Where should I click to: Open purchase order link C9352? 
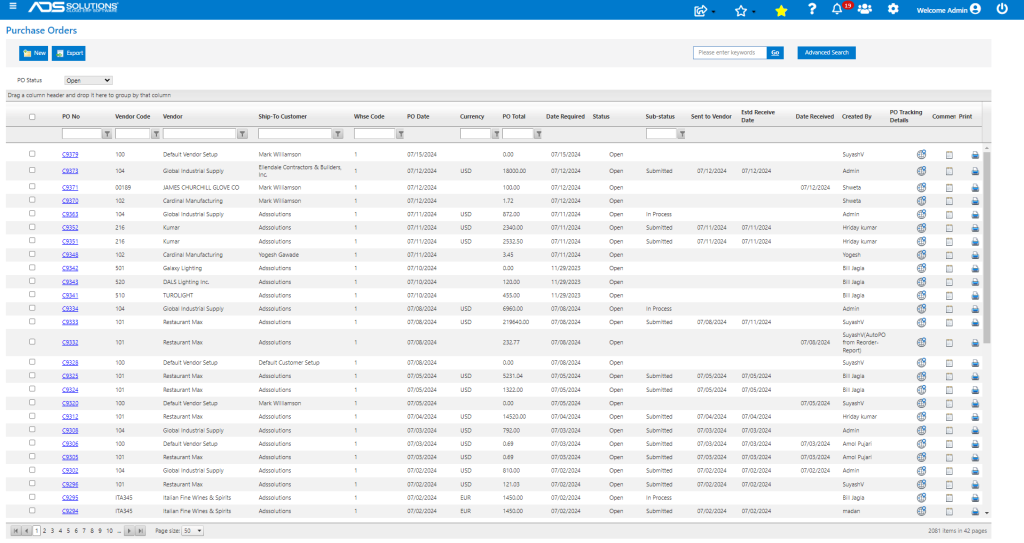70,228
